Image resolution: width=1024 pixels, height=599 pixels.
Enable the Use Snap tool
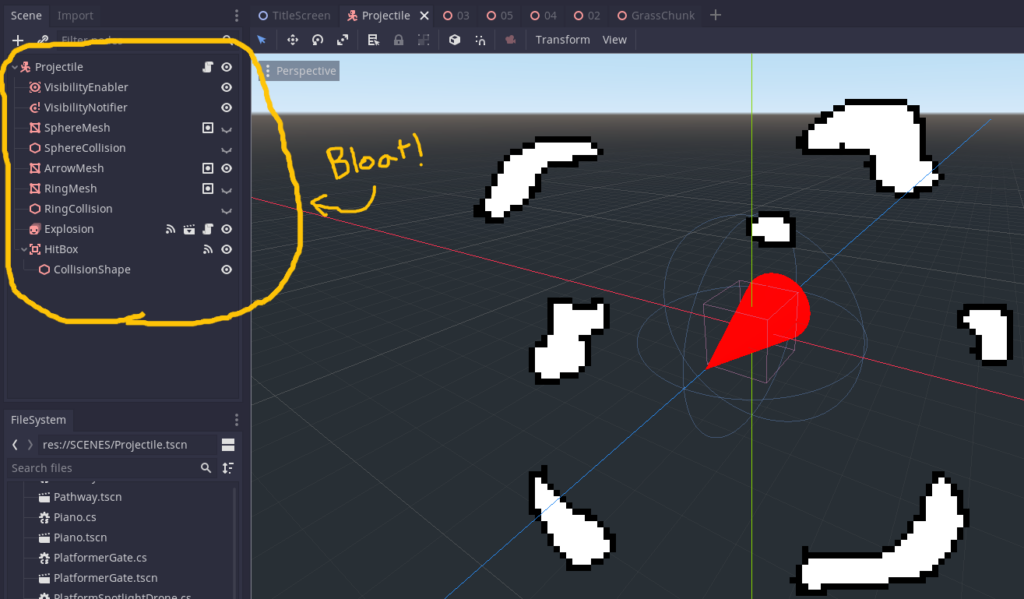click(480, 40)
